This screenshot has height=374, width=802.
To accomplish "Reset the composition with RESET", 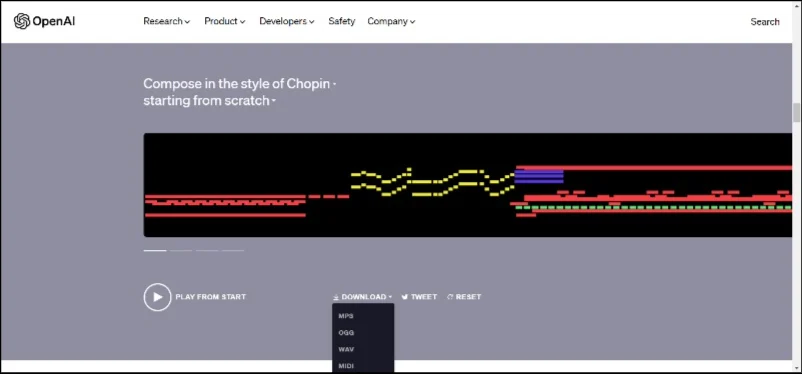I will tap(464, 297).
